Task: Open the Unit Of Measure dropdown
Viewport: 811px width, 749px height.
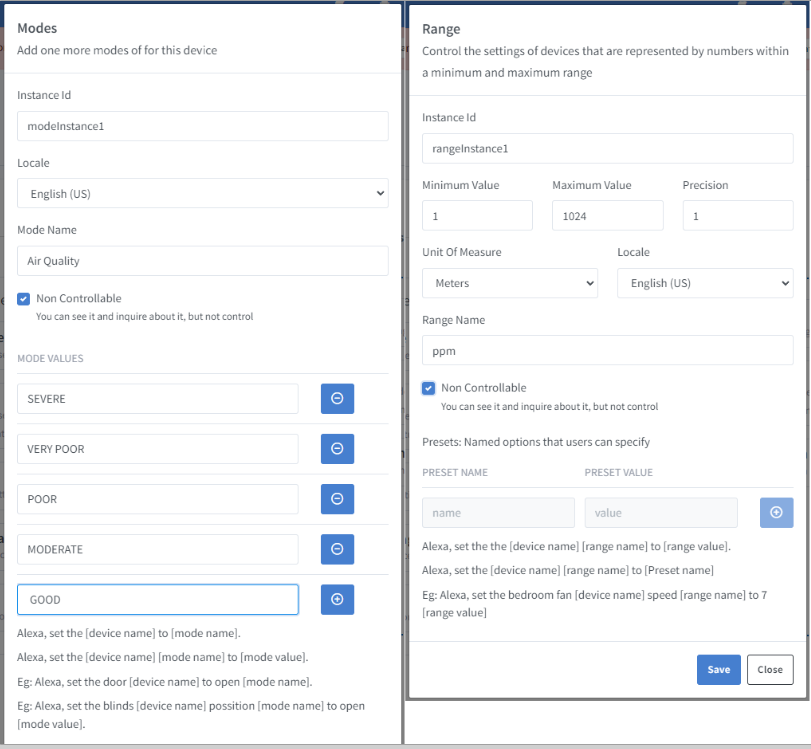Action: click(509, 283)
